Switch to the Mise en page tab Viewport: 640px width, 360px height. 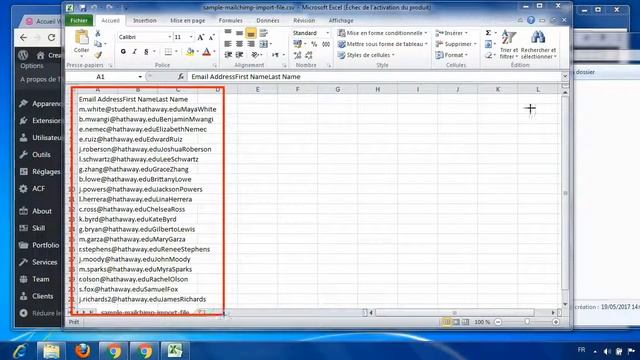point(188,20)
